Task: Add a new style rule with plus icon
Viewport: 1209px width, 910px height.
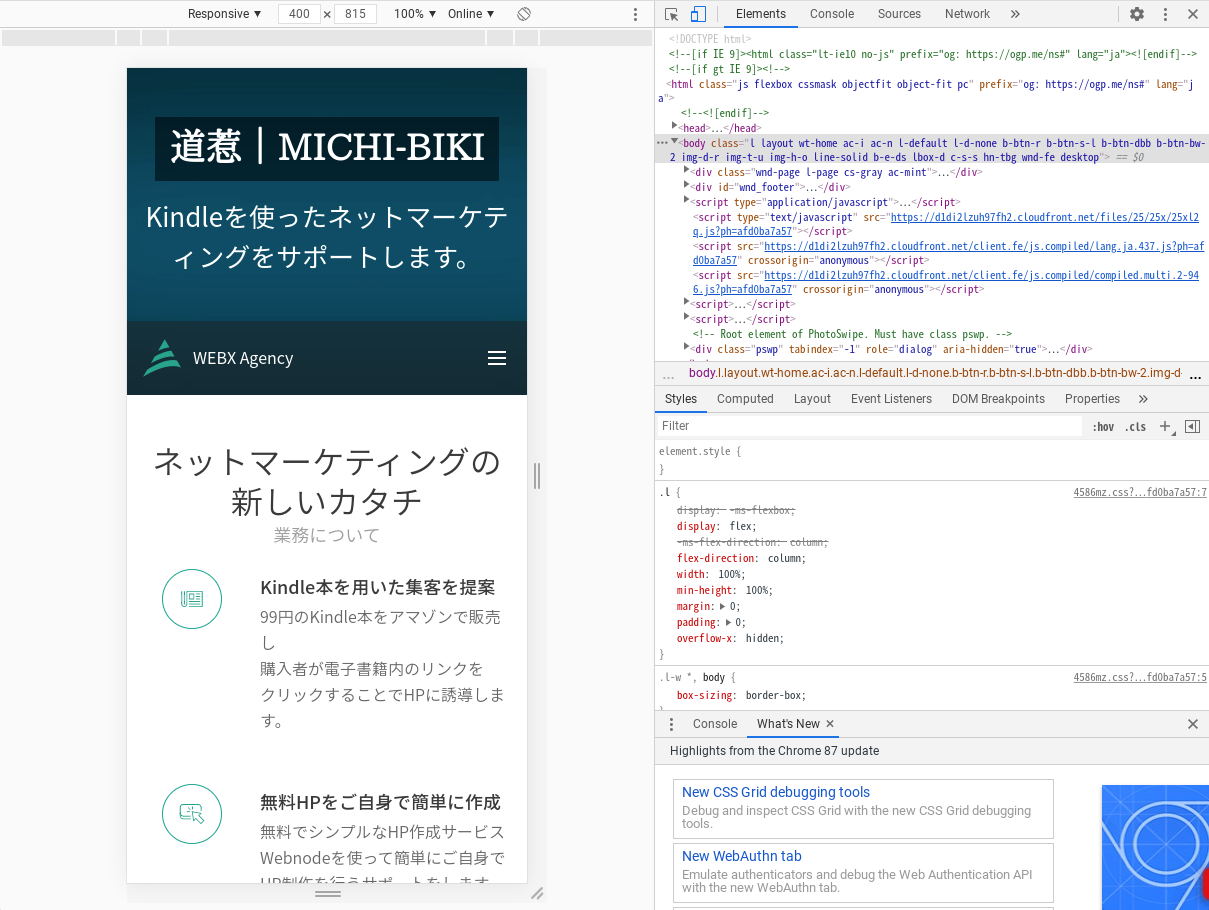Action: (1165, 427)
